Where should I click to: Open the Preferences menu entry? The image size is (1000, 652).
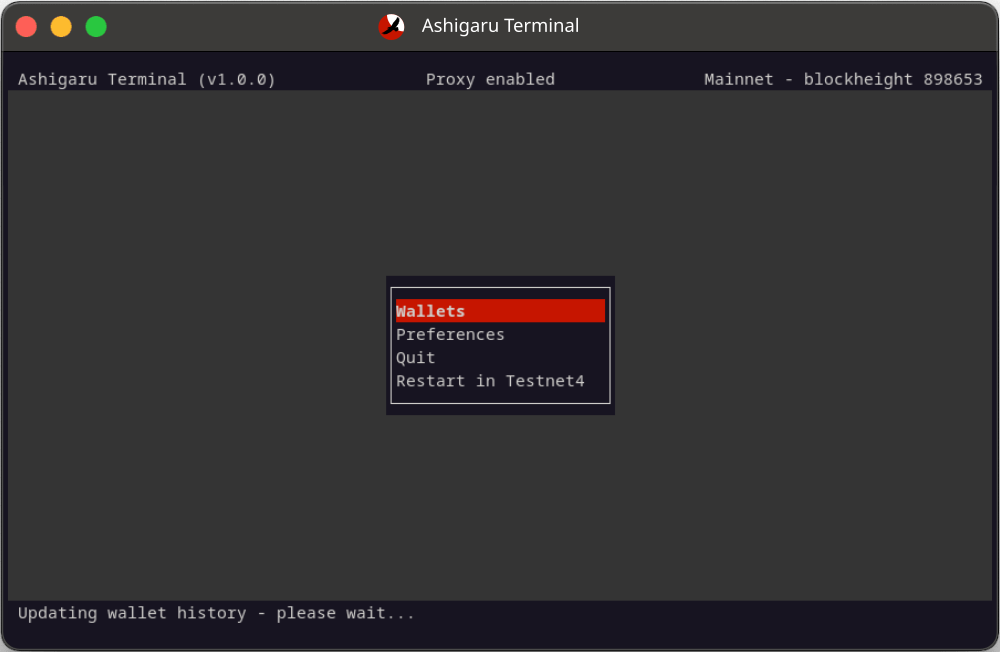click(450, 334)
